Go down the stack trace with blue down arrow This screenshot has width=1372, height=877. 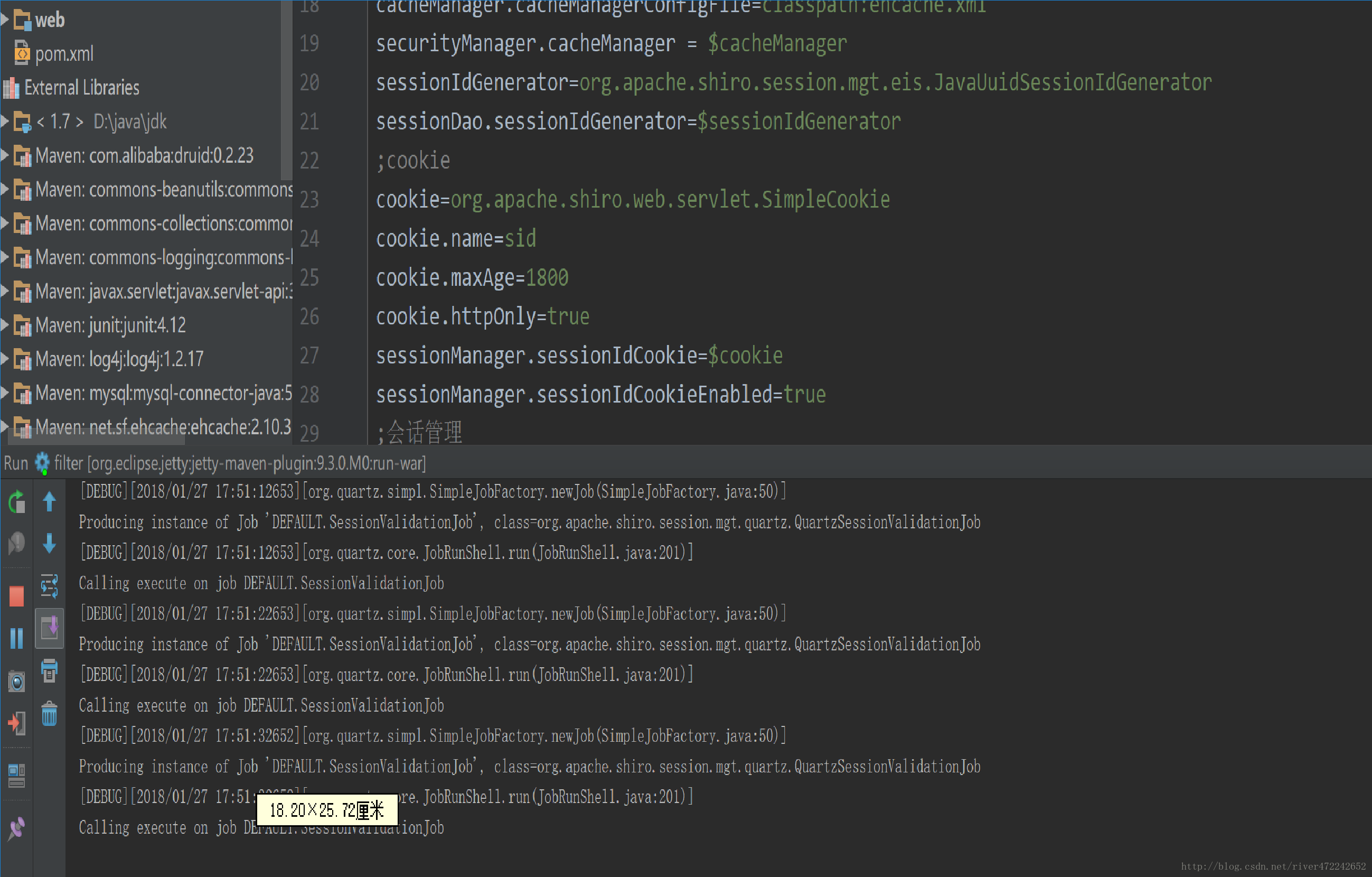50,543
